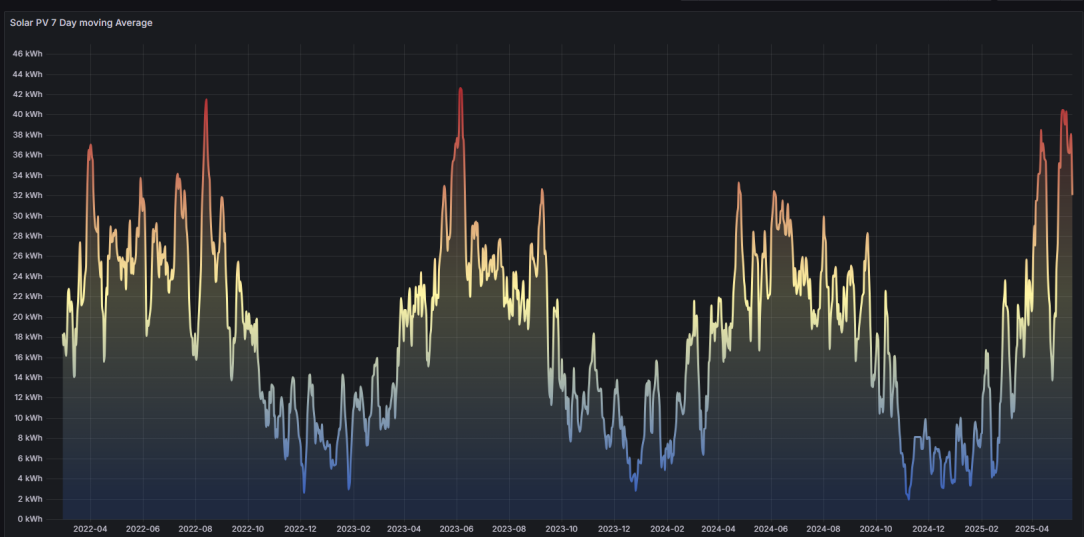Click the 12 kWh y-axis label
Viewport: 1084px width, 537px height.
[x=28, y=397]
